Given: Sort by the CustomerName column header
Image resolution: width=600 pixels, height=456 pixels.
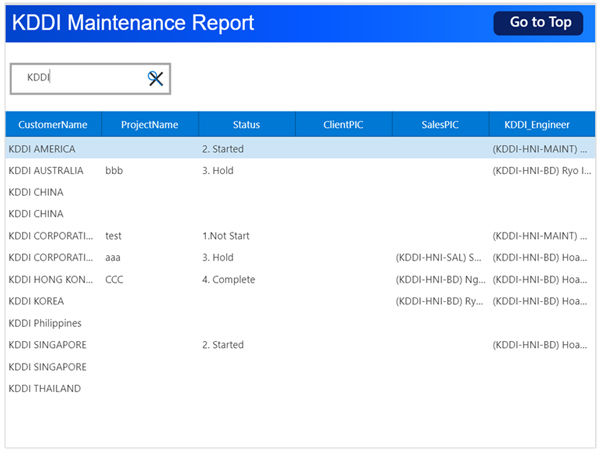Looking at the screenshot, I should click(x=53, y=124).
